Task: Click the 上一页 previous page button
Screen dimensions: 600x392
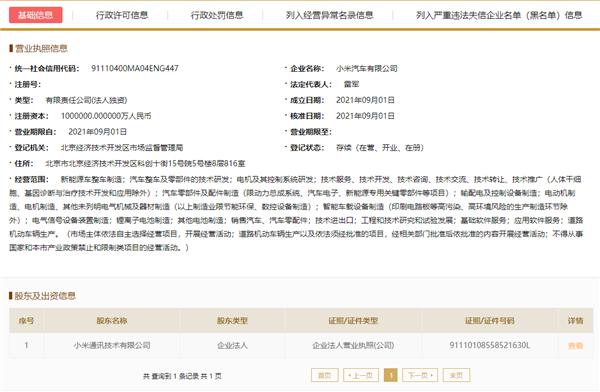Action: [361, 376]
